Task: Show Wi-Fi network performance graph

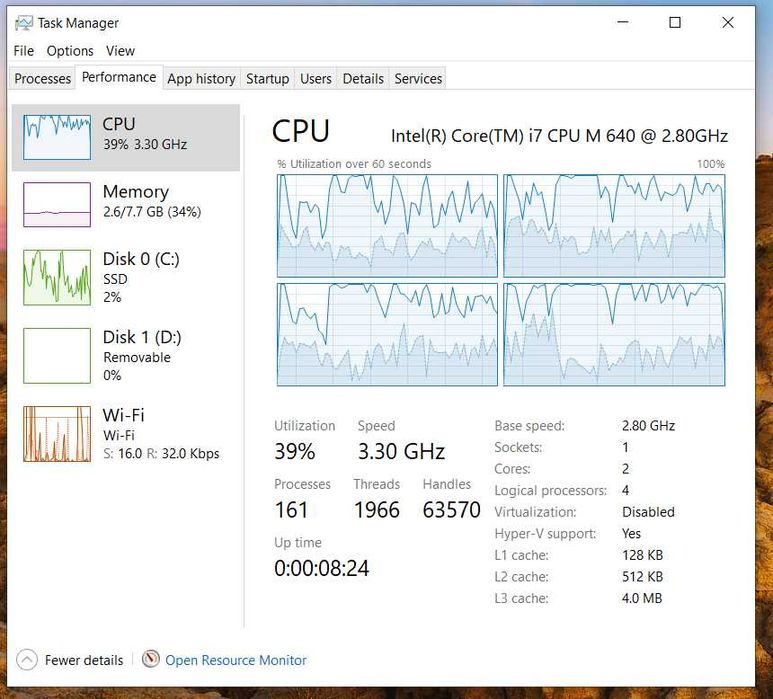Action: click(x=57, y=434)
